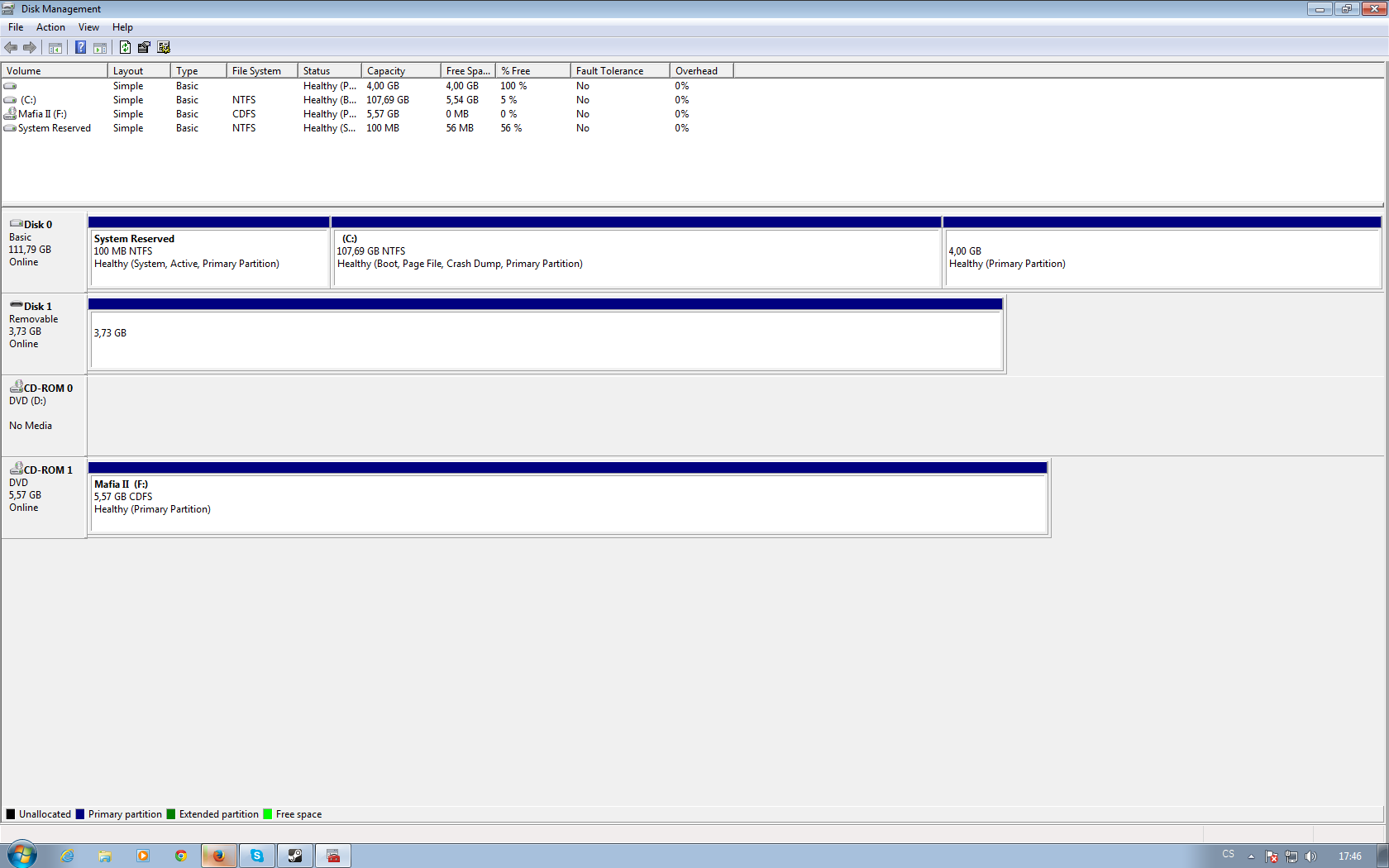
Task: Open Steam from the taskbar
Action: (x=295, y=856)
